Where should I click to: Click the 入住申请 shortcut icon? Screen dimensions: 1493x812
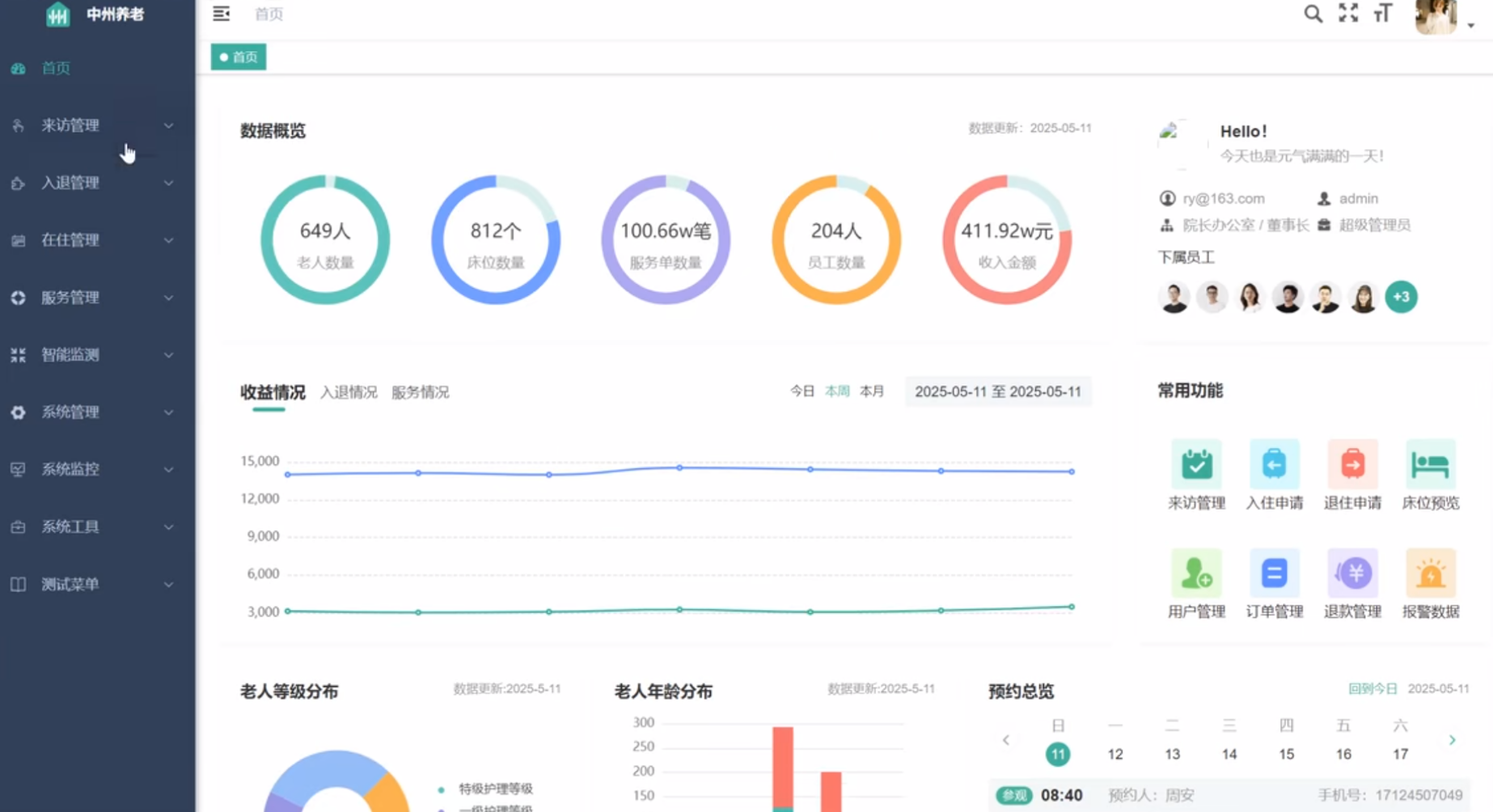click(x=1274, y=464)
